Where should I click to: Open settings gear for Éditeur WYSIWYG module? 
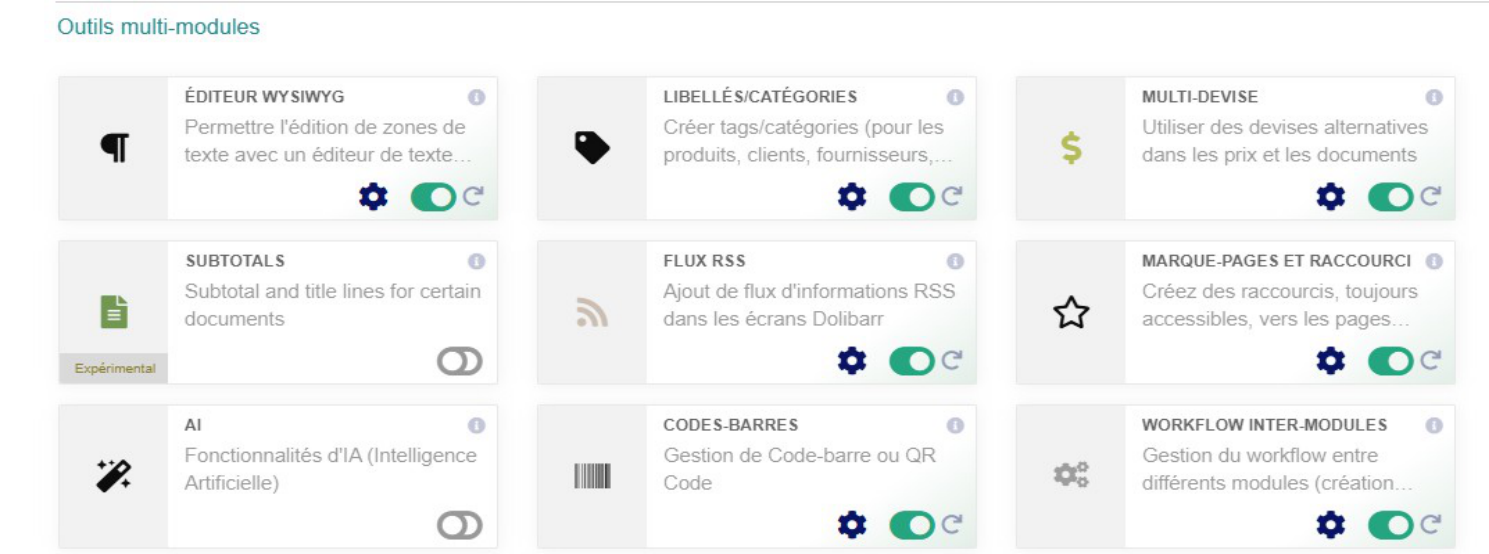click(373, 197)
